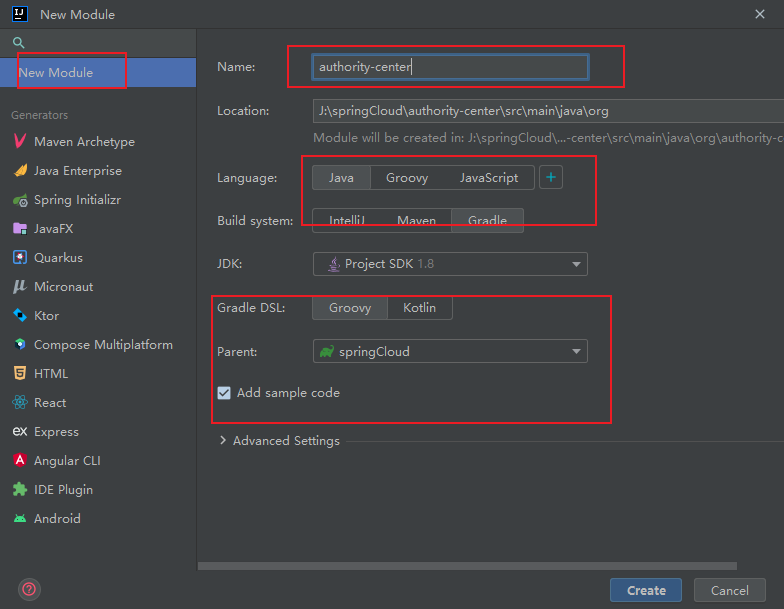Click the Generators heading text
Screen dimensions: 784x609
40,115
